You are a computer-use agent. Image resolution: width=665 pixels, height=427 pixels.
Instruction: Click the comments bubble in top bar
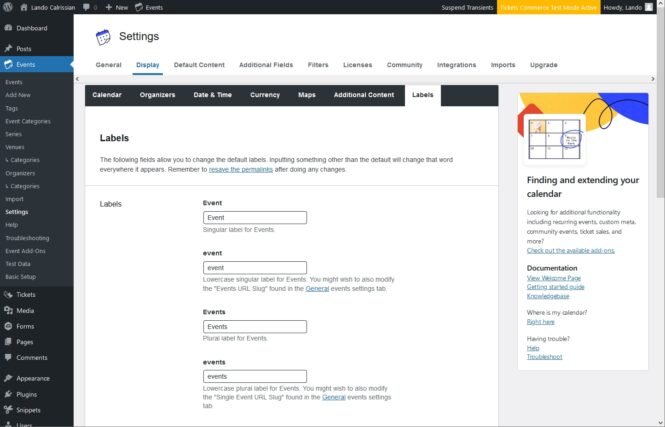tap(90, 7)
